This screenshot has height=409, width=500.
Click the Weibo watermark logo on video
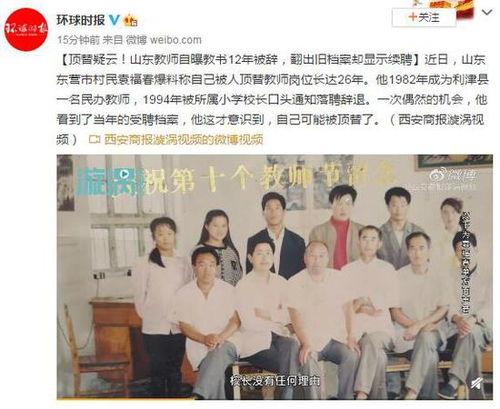coord(454,175)
